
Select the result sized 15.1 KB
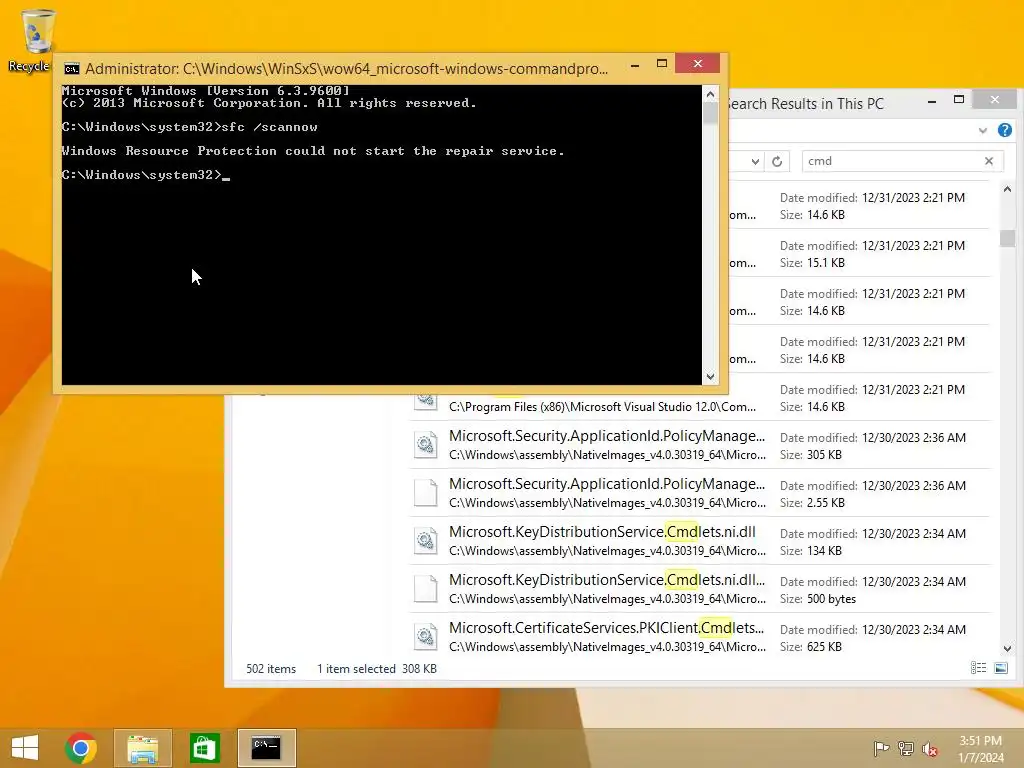pyautogui.click(x=859, y=253)
